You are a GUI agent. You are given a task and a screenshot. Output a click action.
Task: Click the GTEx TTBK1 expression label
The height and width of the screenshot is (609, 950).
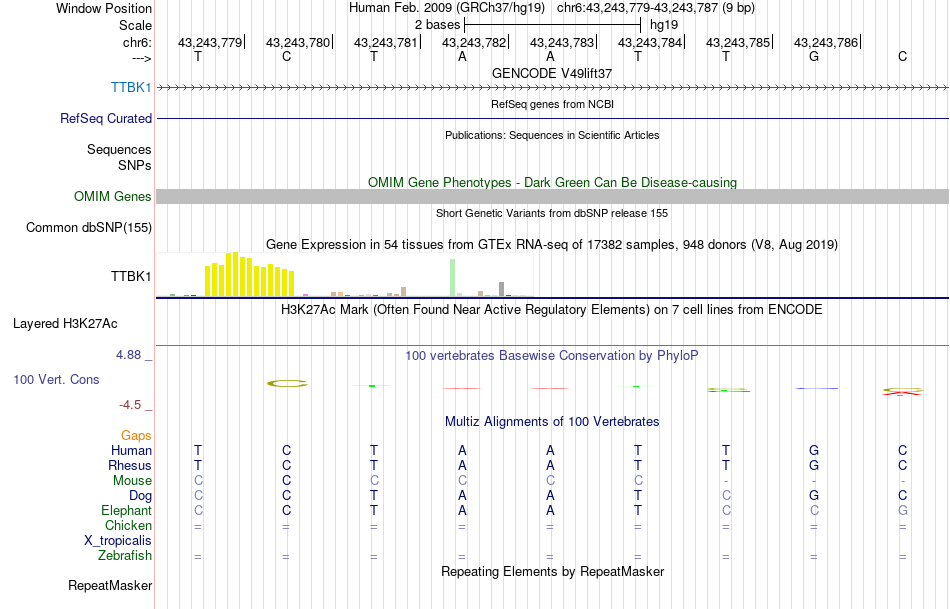click(x=131, y=276)
